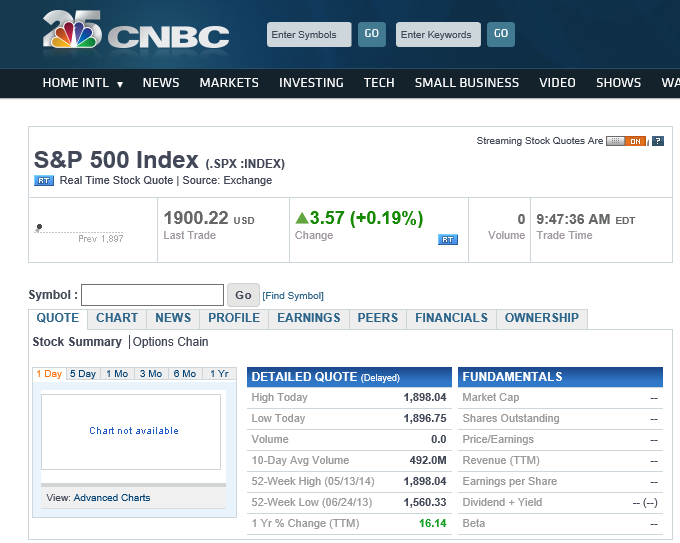
Task: Click the CNBC 25 peacock logo
Action: tap(135, 30)
